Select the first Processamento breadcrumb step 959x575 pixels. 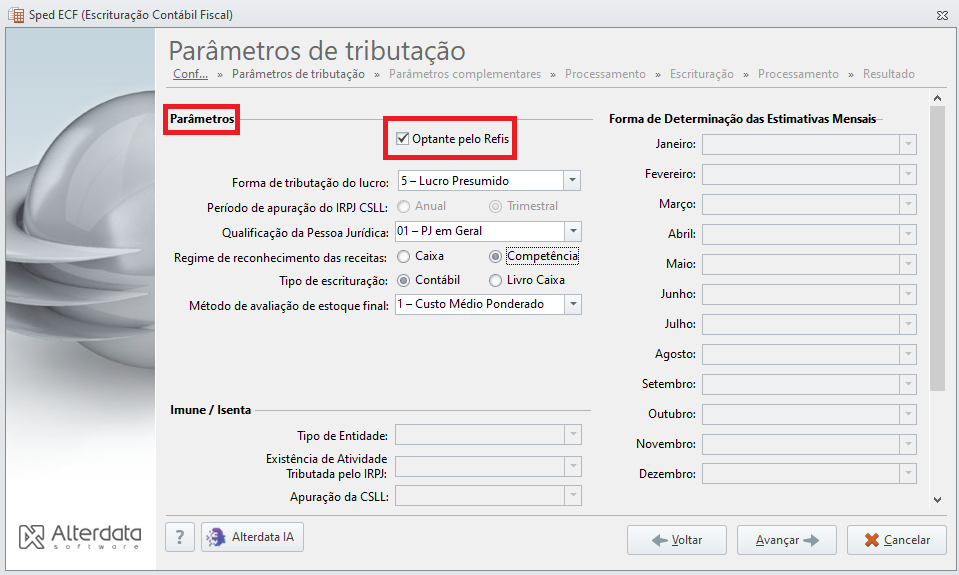pos(605,74)
